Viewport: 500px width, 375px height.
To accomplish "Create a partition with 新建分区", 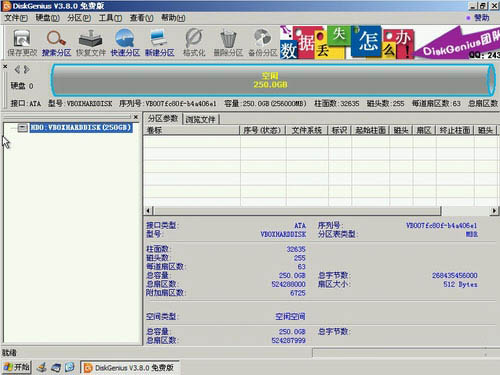I will coord(160,43).
